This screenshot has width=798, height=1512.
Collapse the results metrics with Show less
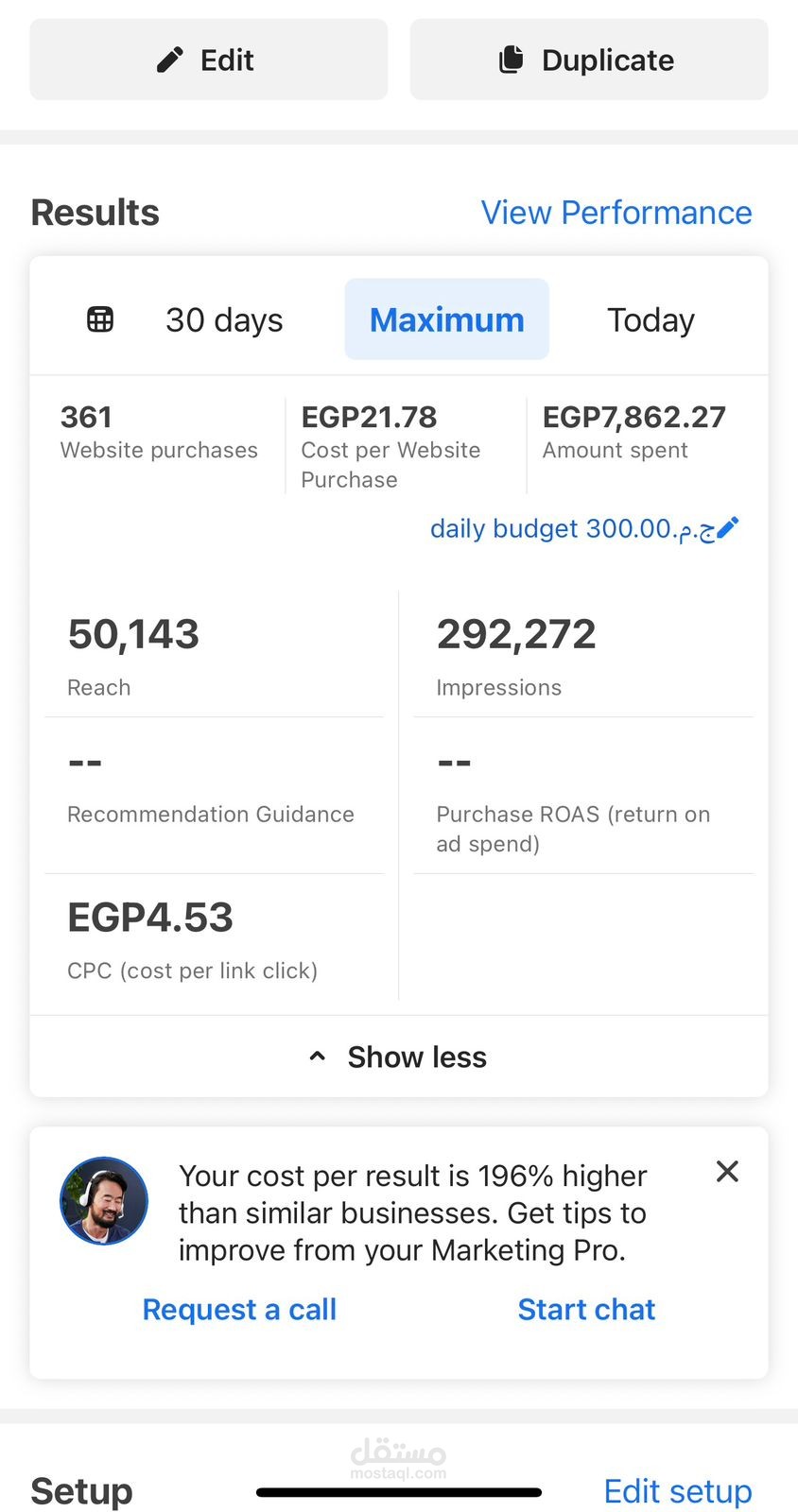416,1057
